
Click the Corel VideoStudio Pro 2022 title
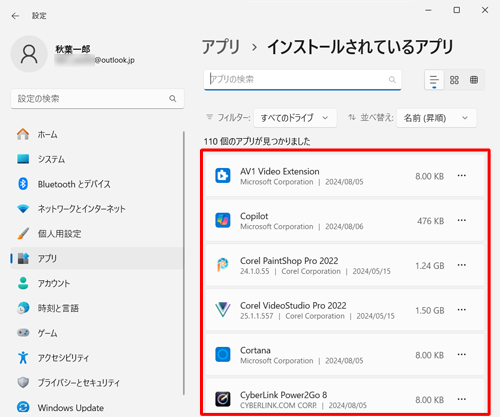point(293,305)
